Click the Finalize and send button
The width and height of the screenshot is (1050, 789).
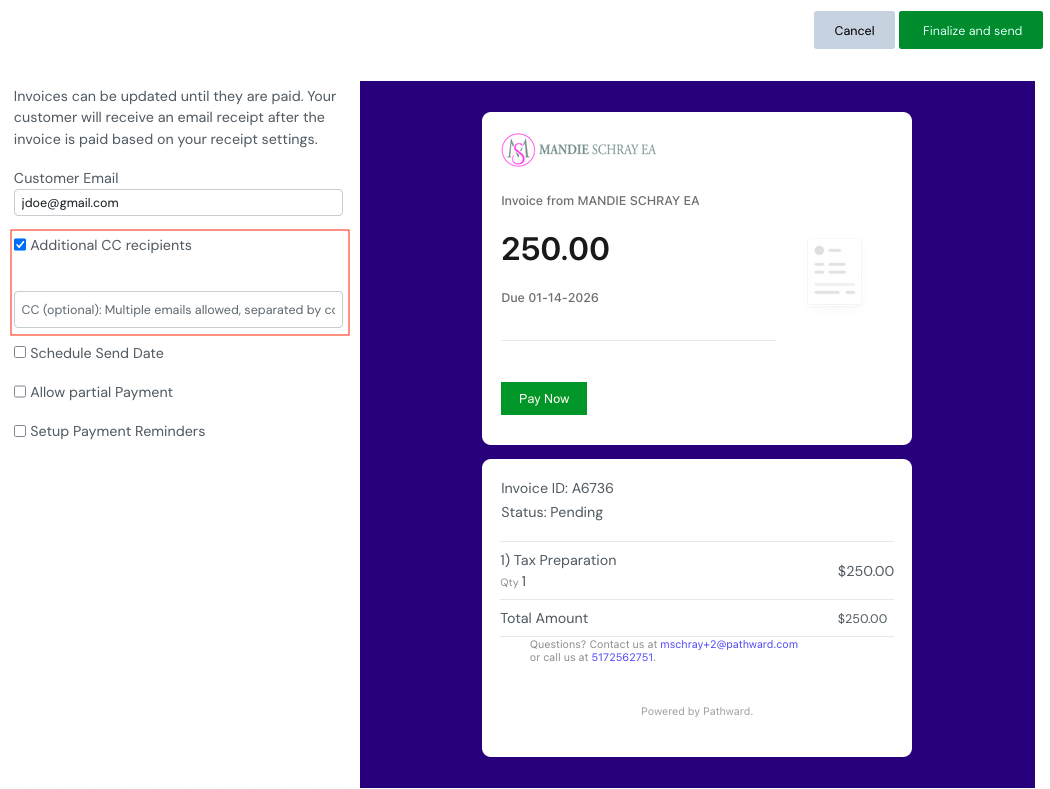pos(971,30)
